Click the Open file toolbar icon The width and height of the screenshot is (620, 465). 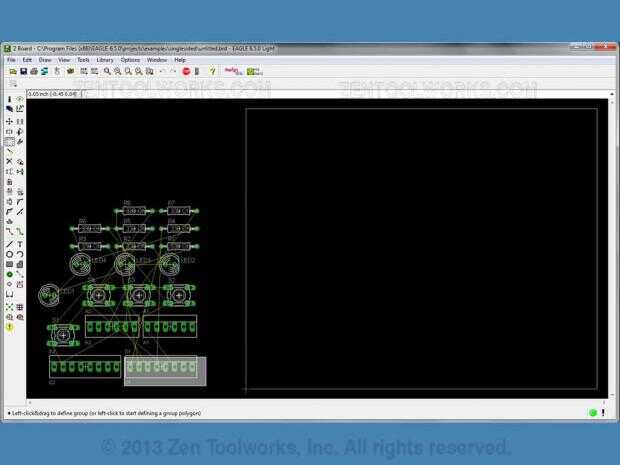[13, 72]
